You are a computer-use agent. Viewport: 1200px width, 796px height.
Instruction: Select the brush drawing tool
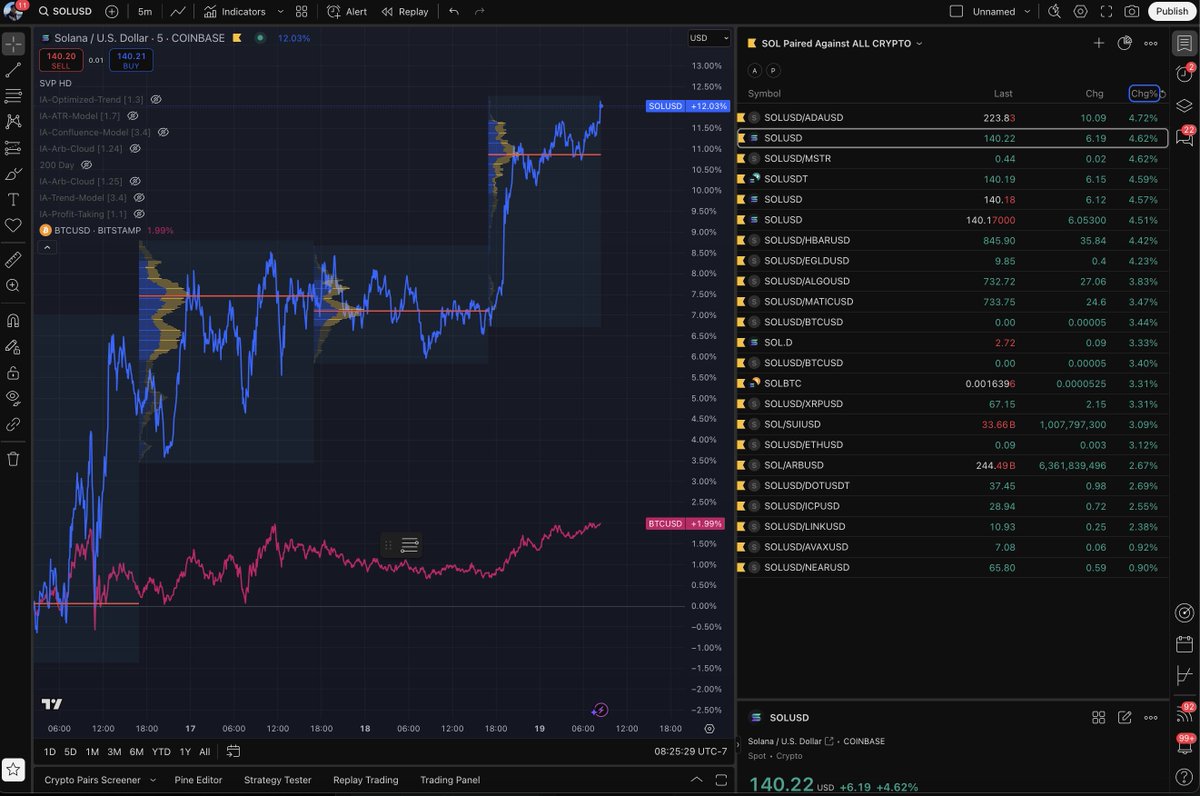click(13, 175)
